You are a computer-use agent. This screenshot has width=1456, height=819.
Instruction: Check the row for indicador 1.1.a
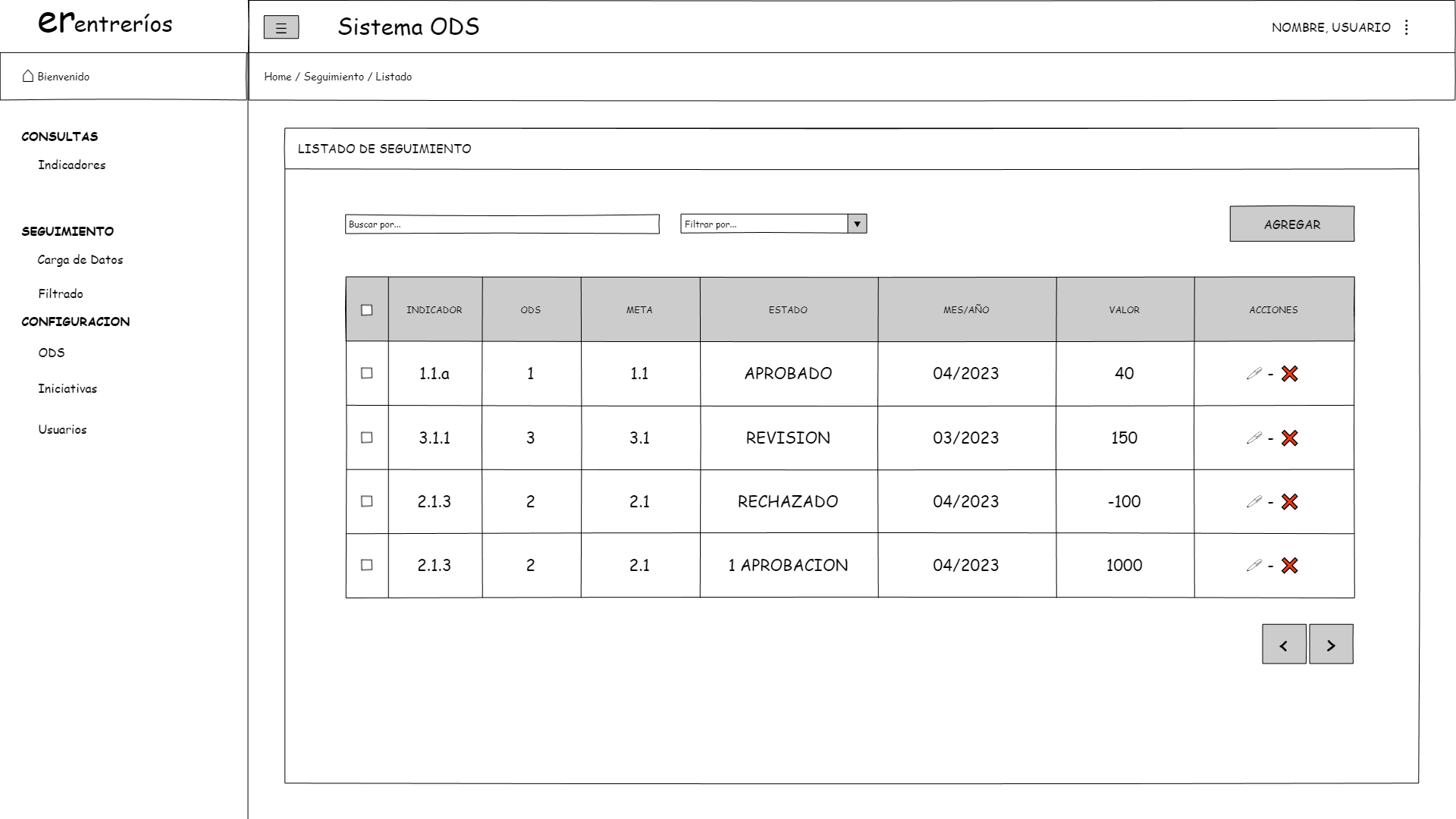coord(367,373)
